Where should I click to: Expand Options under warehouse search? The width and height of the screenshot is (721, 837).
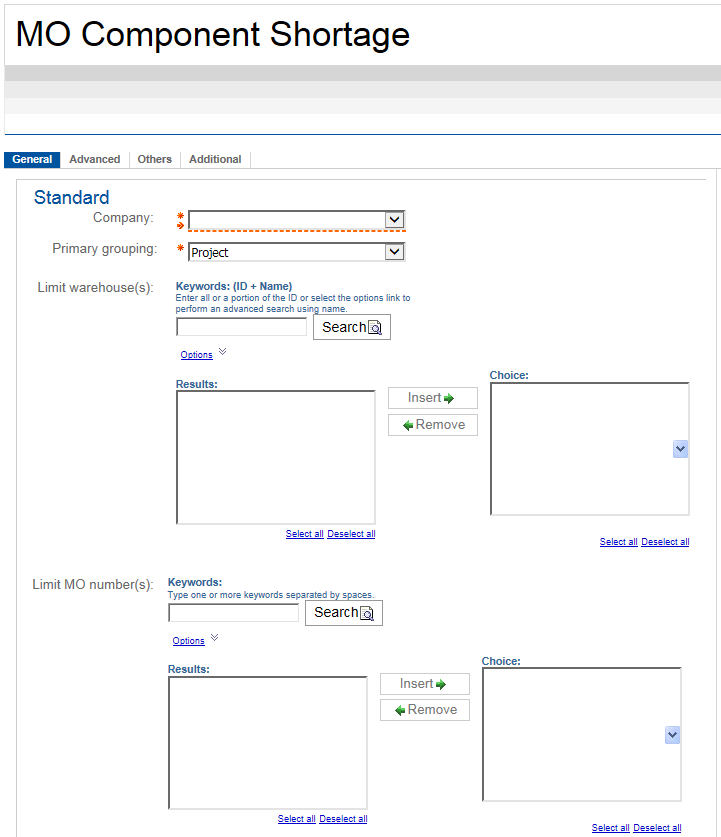tap(197, 355)
